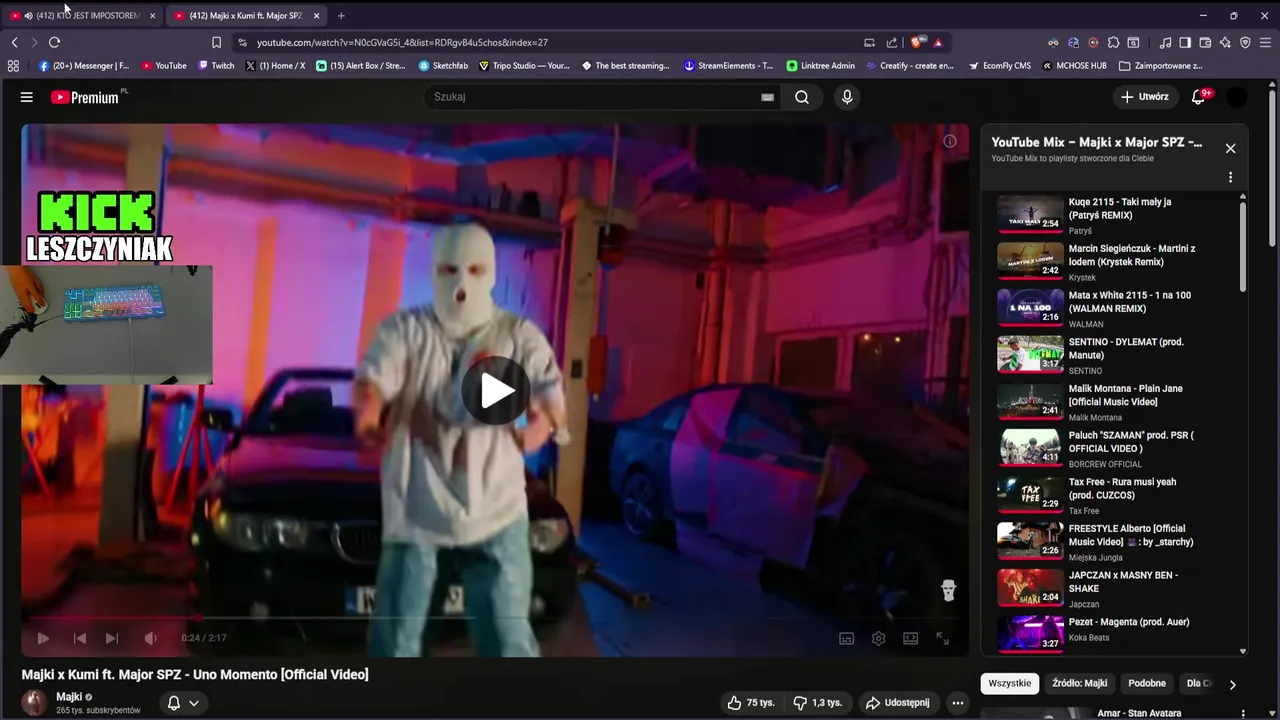
Task: Share the video with Udostępnij
Action: (x=898, y=703)
